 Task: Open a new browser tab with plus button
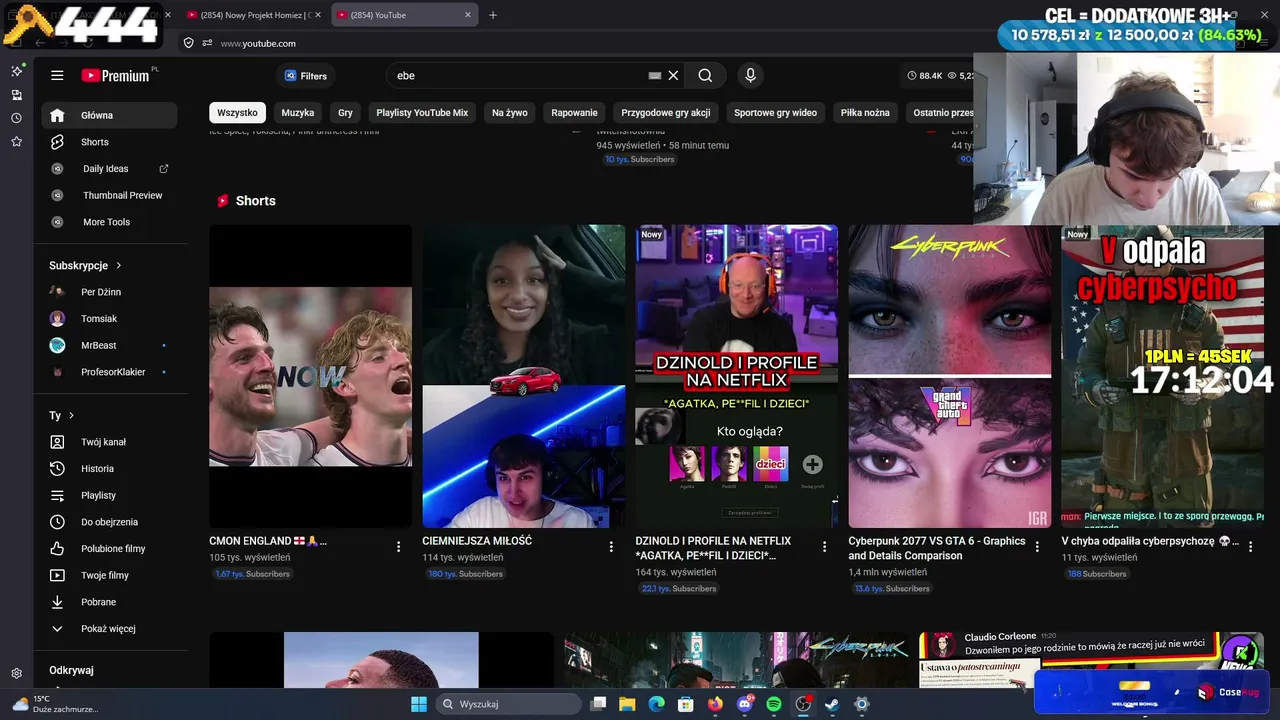[x=493, y=15]
